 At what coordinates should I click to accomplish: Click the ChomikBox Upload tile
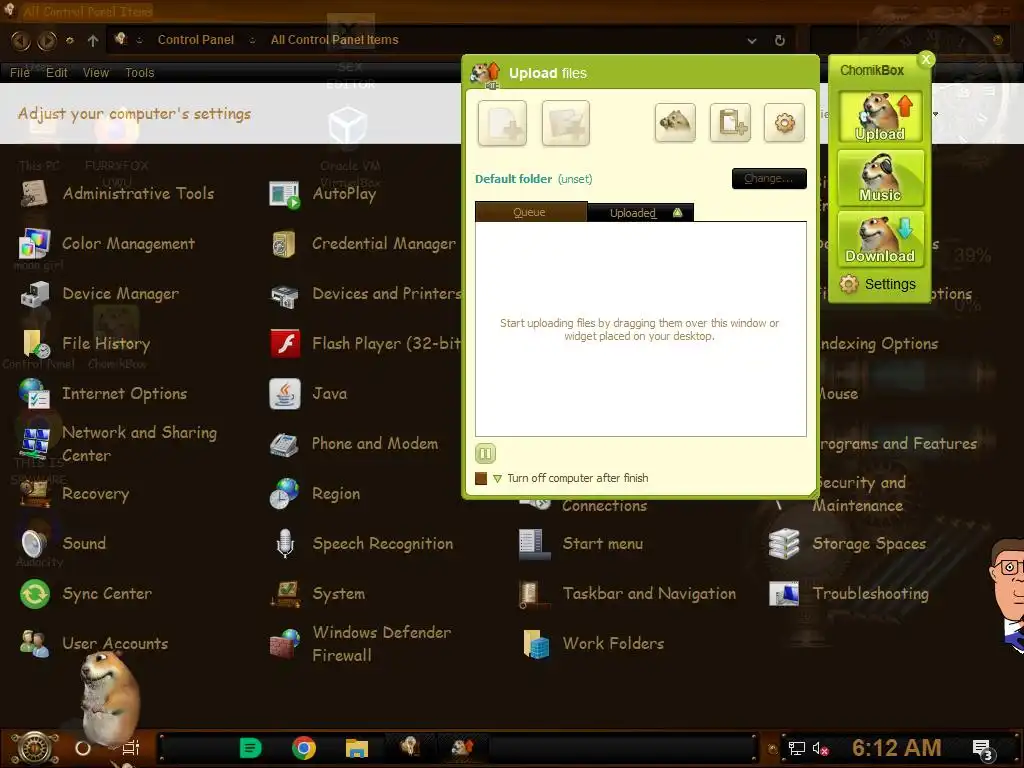point(880,117)
